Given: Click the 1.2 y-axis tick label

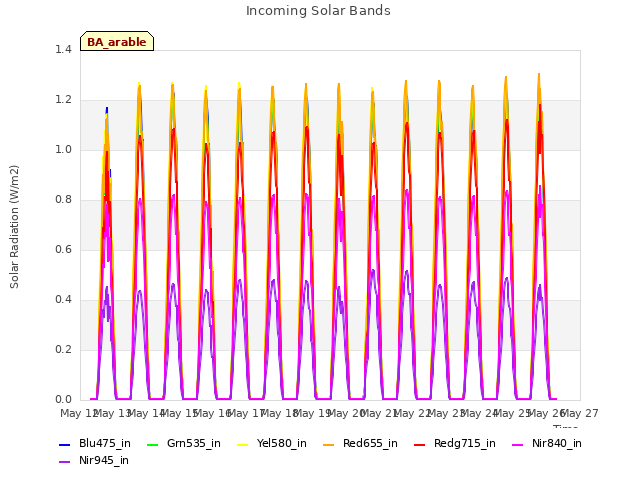Looking at the screenshot, I should coord(63,100).
